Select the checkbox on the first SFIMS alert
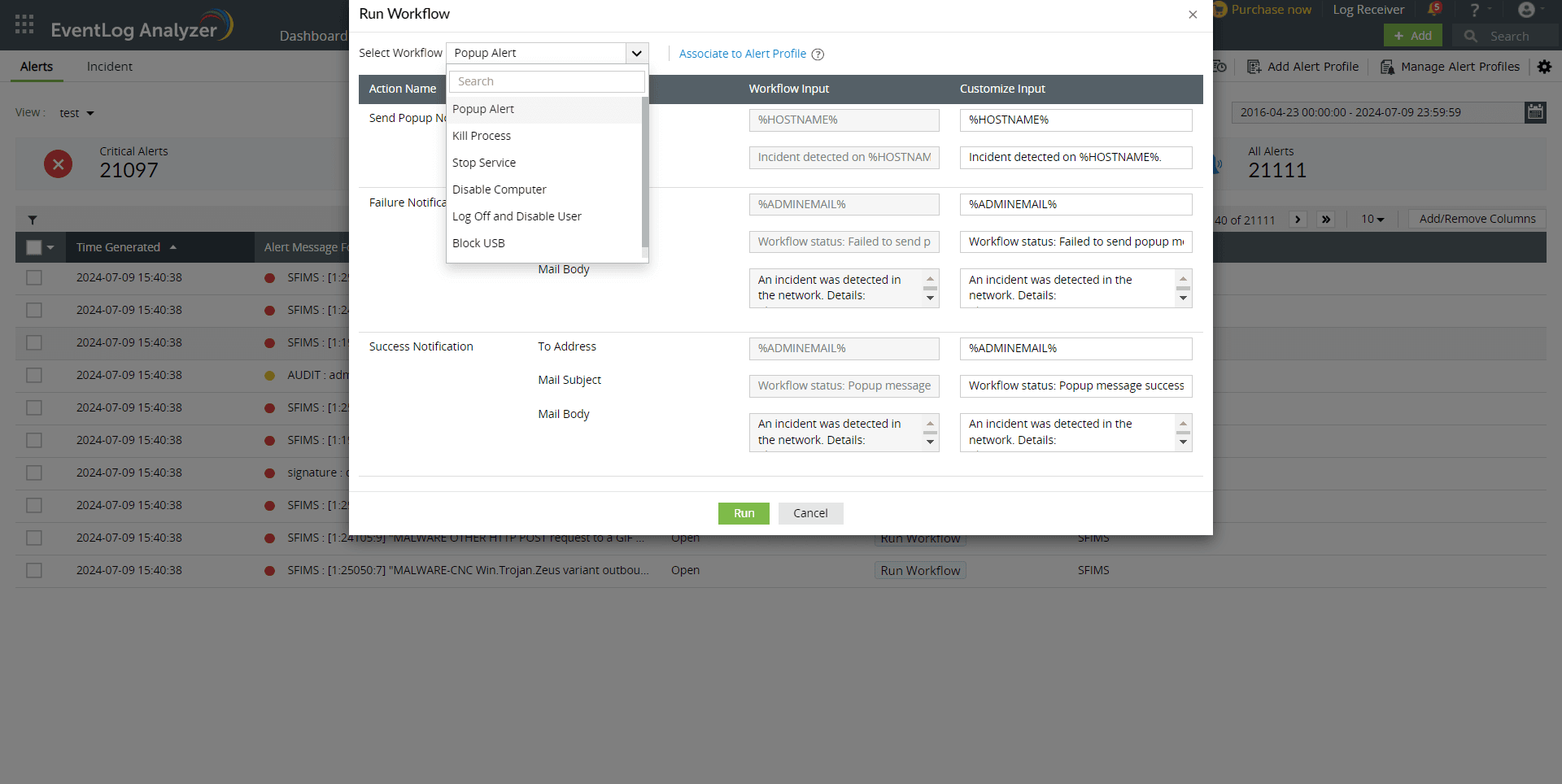The image size is (1562, 784). [33, 277]
